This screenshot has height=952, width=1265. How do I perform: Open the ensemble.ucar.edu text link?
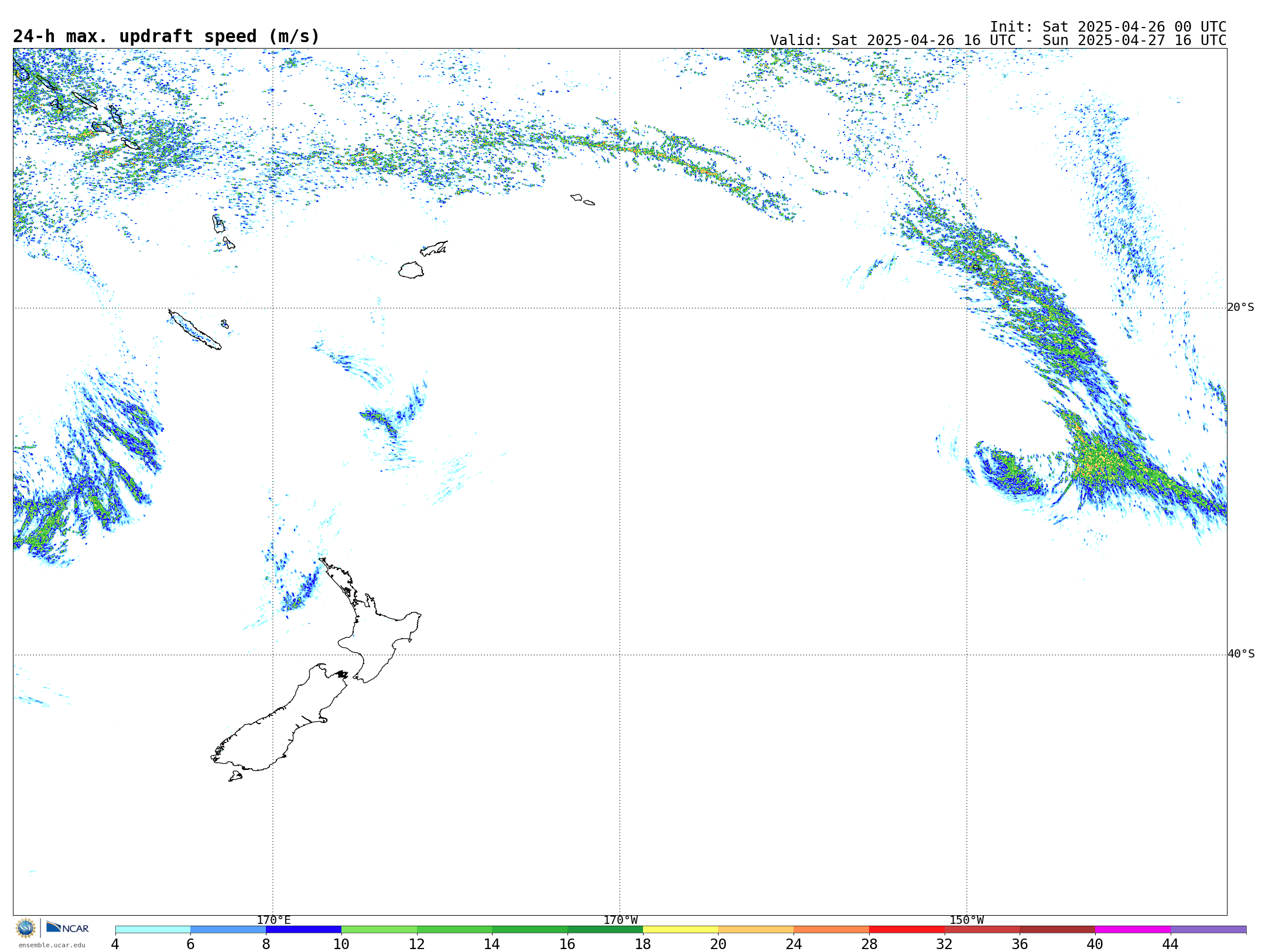click(52, 945)
